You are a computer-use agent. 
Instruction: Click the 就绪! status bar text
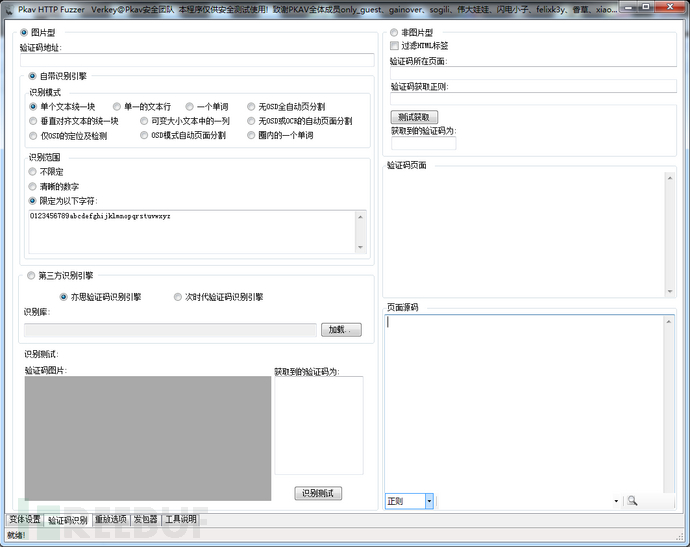point(17,535)
